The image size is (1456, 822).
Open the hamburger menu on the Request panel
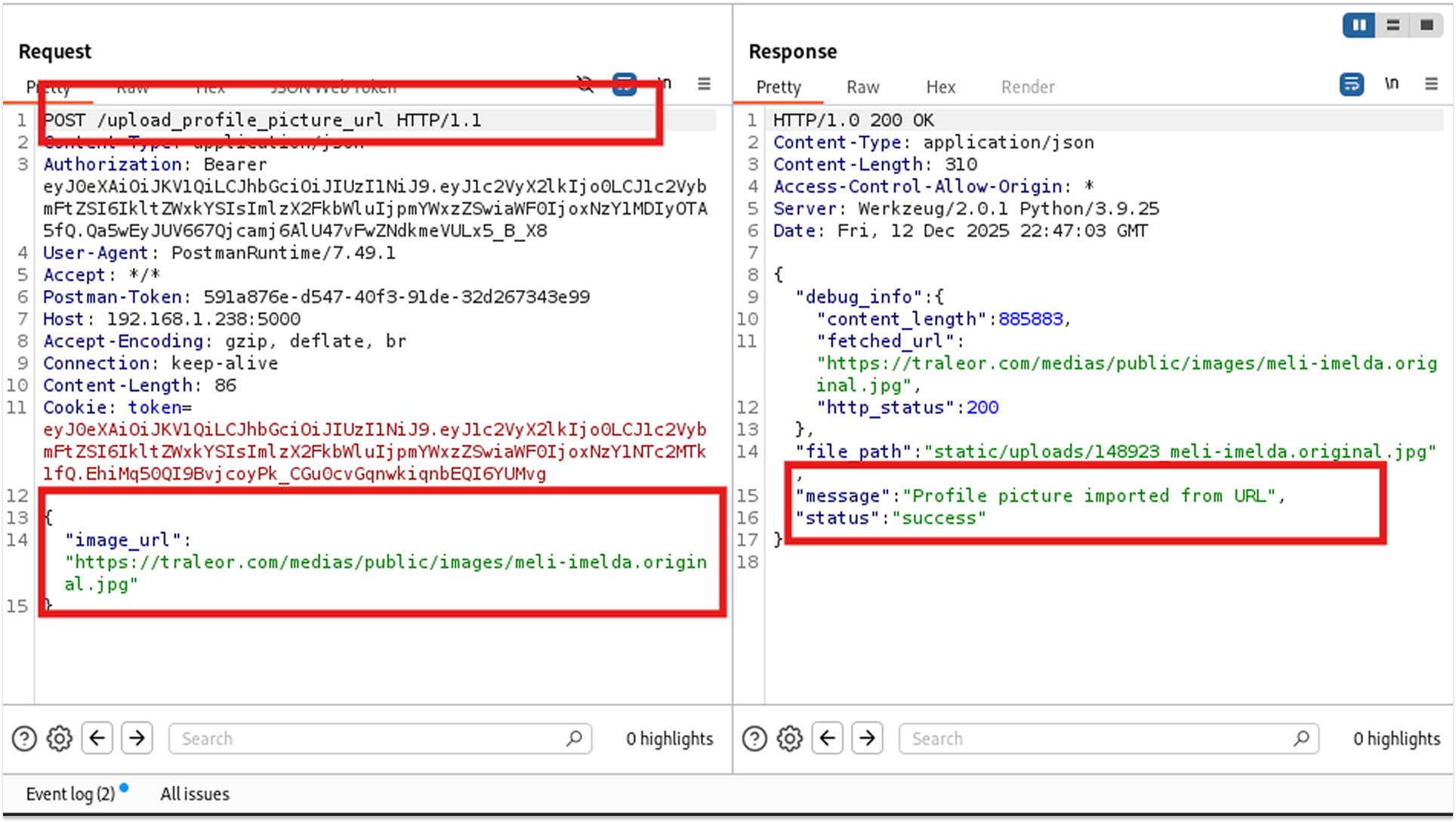click(x=704, y=84)
